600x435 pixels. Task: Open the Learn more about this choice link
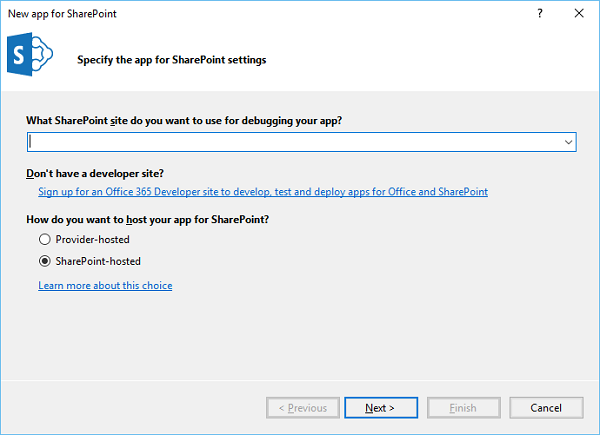pos(105,285)
